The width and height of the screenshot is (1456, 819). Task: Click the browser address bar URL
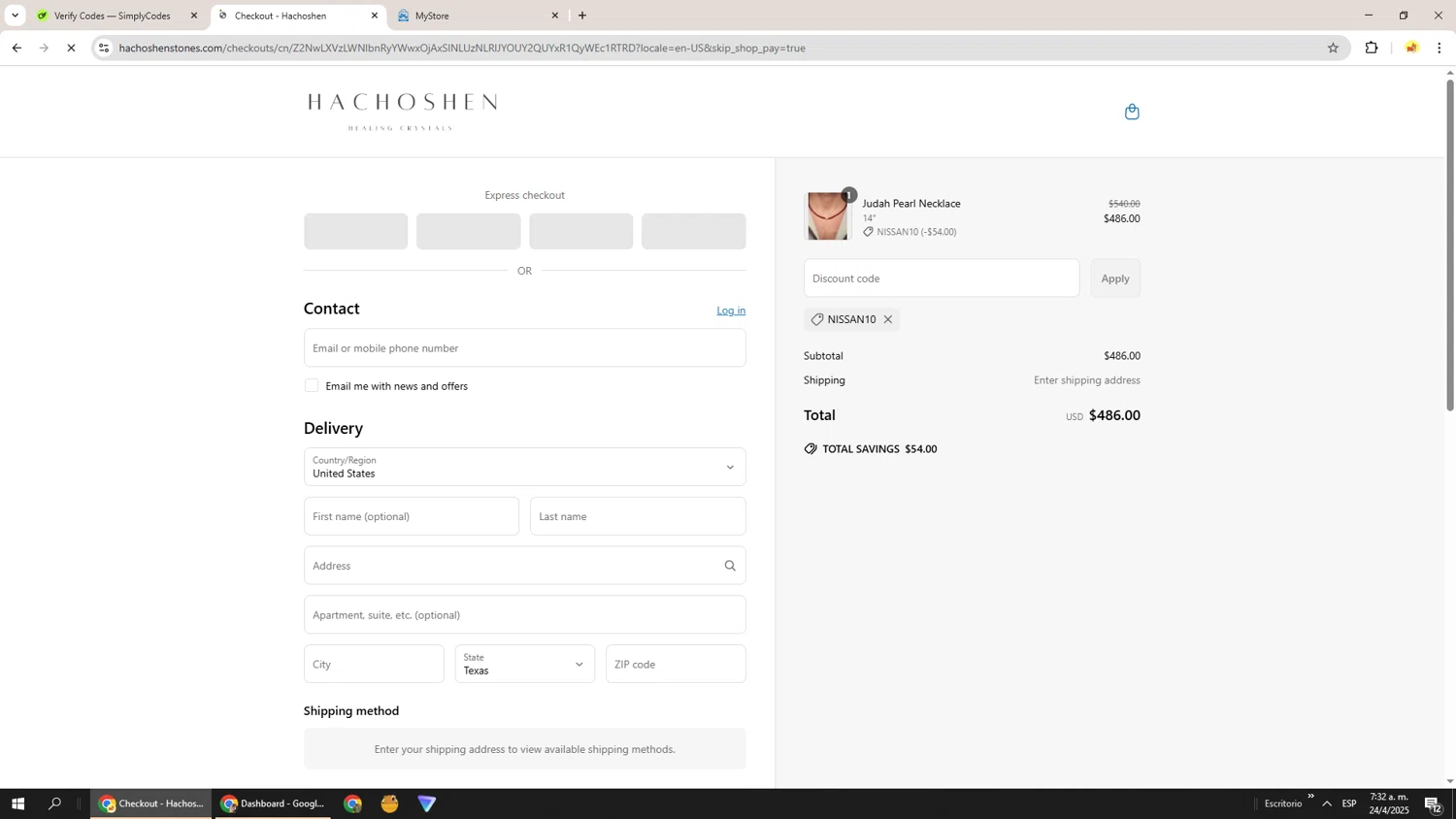[x=462, y=48]
